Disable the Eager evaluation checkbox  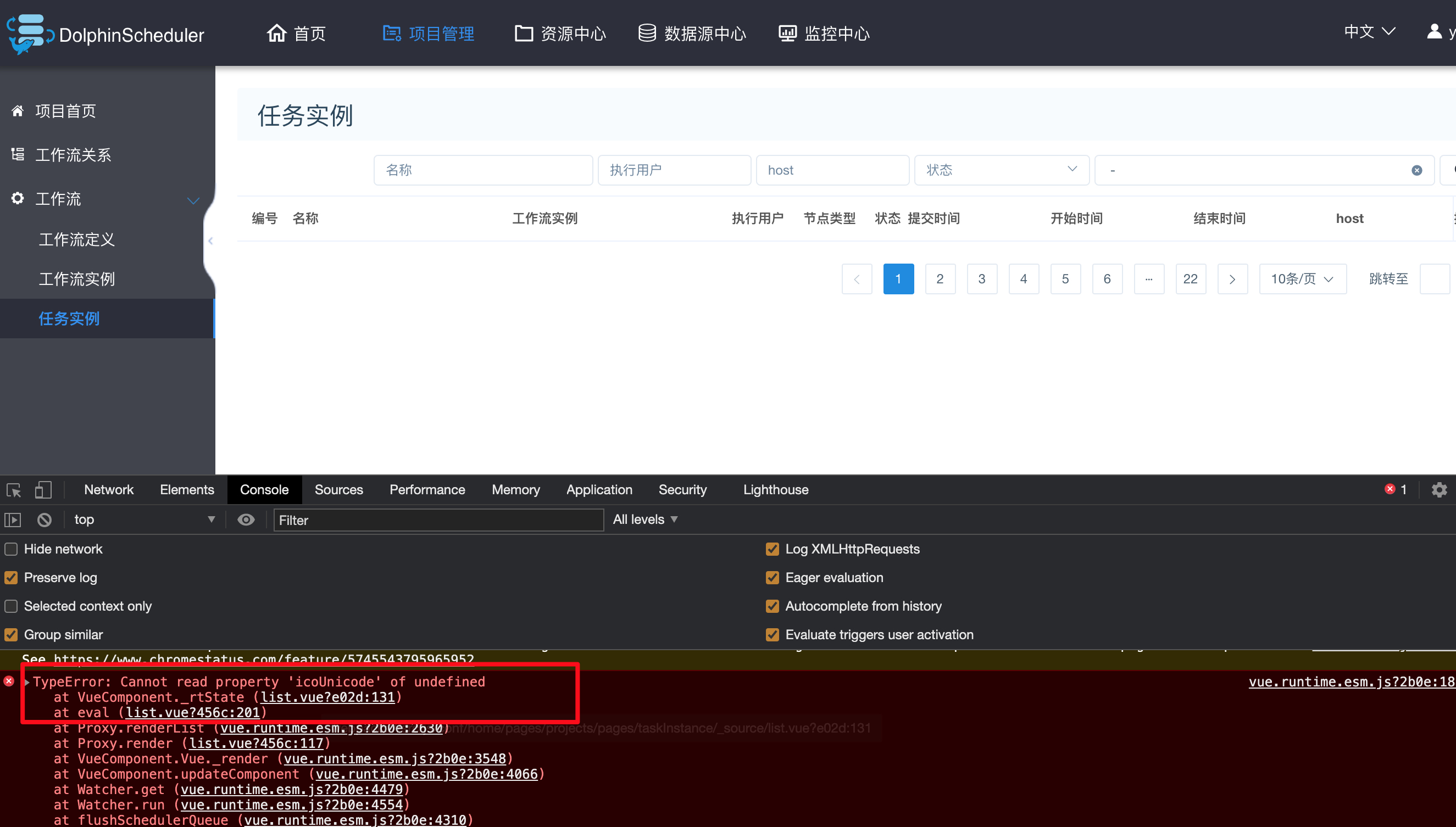coord(773,578)
